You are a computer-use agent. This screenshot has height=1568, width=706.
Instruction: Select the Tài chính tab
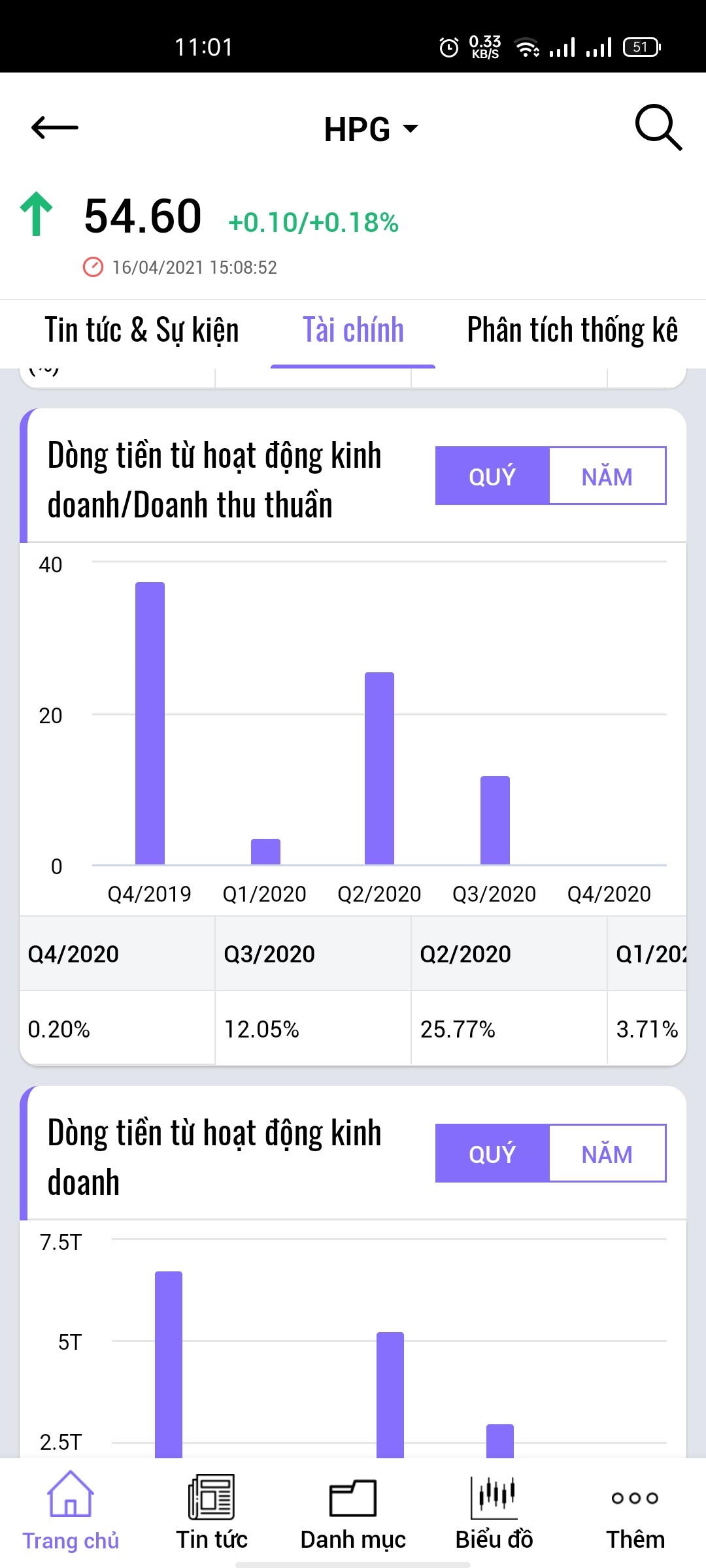click(x=353, y=330)
